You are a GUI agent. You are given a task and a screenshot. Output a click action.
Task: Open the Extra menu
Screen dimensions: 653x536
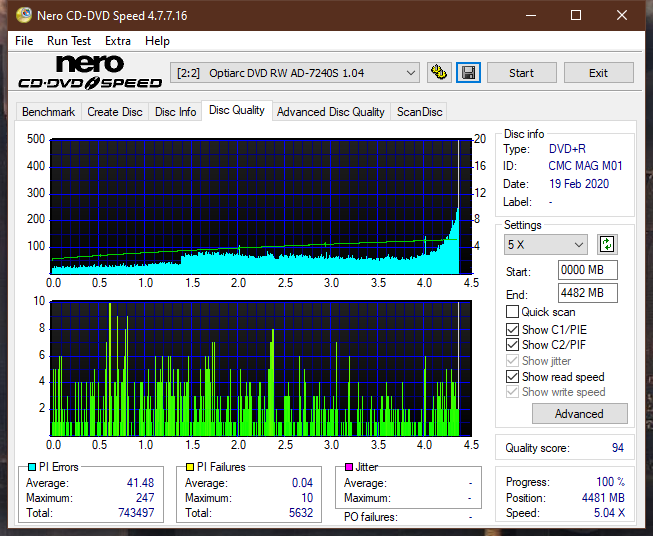tap(118, 41)
